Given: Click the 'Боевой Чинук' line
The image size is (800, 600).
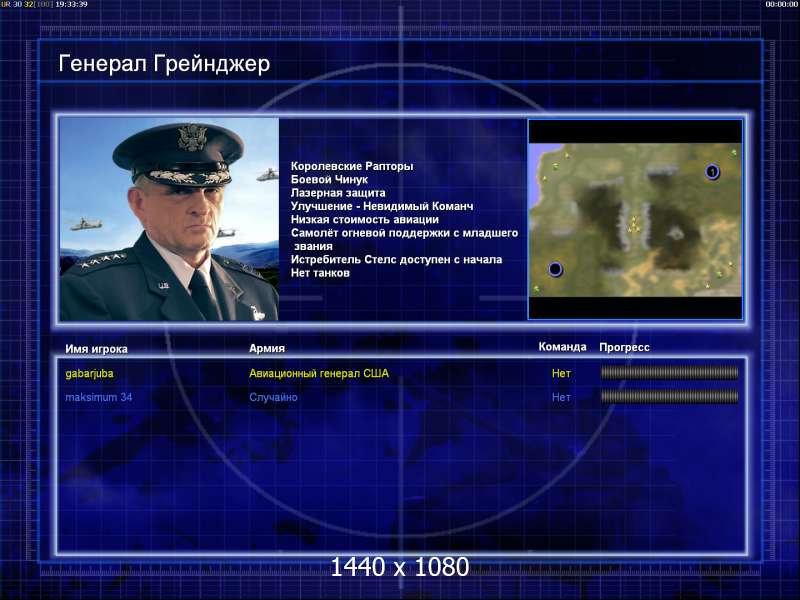Looking at the screenshot, I should [329, 180].
